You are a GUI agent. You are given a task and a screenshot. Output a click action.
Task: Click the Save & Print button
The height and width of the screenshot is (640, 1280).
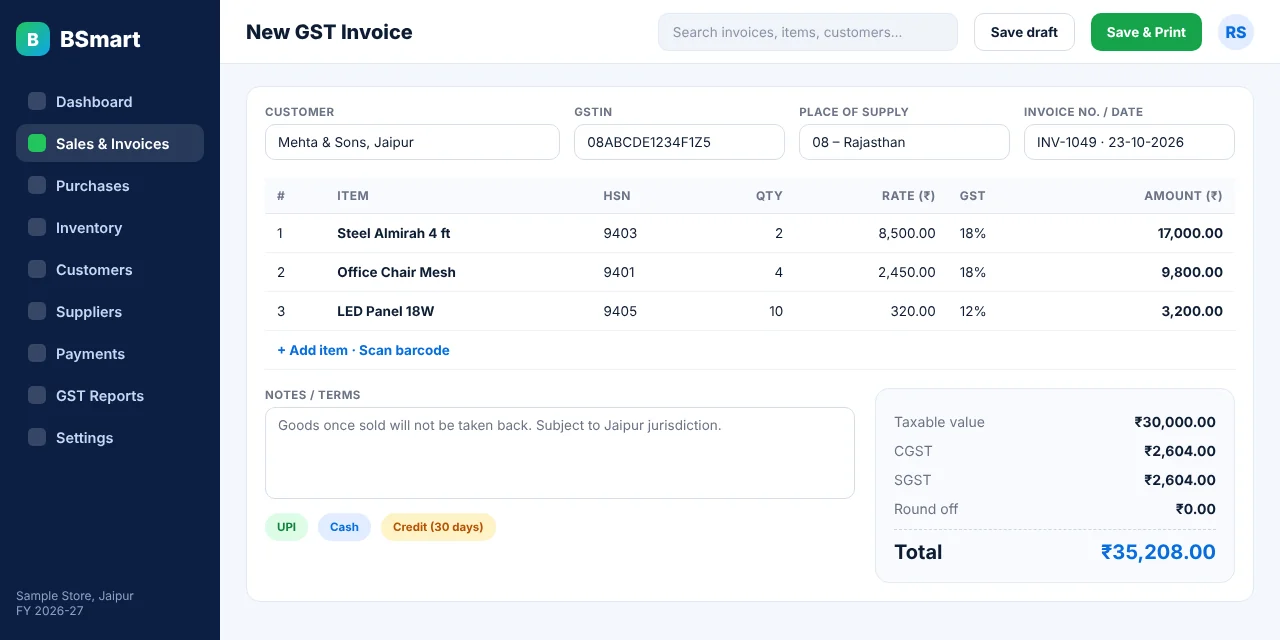[1146, 32]
